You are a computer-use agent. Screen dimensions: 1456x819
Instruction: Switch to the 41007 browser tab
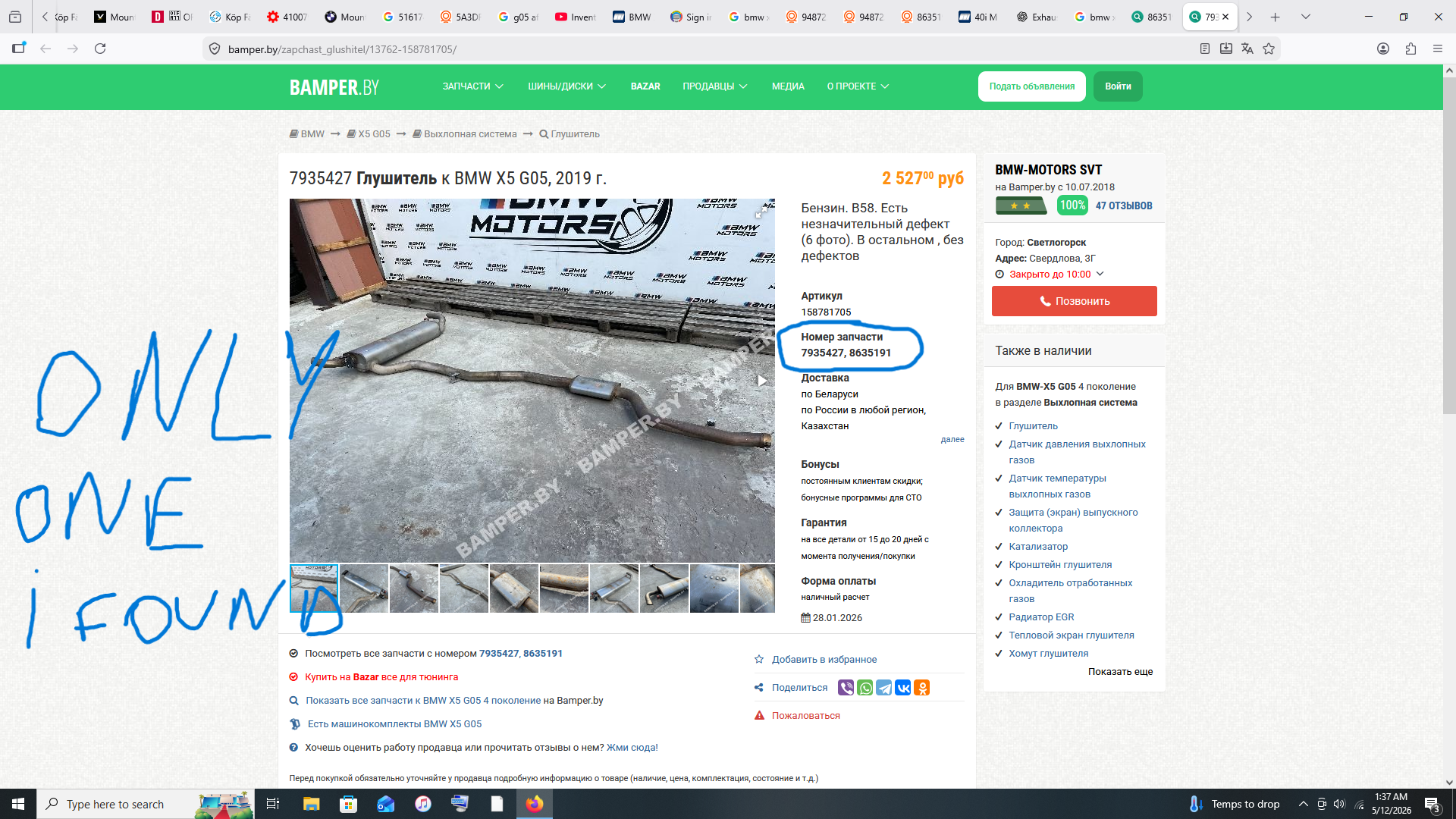point(287,17)
